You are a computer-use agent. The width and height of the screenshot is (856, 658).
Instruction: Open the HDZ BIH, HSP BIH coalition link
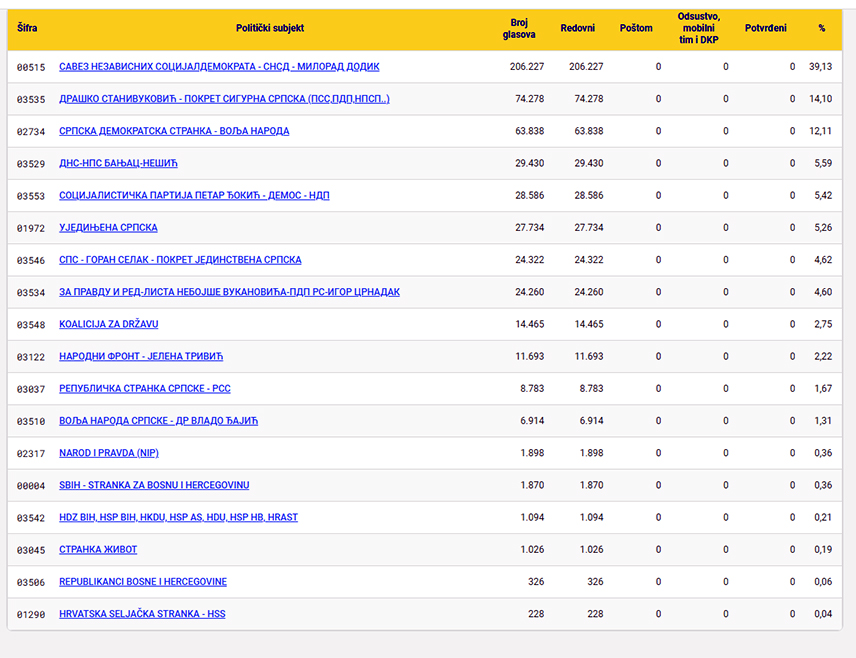pos(179,518)
